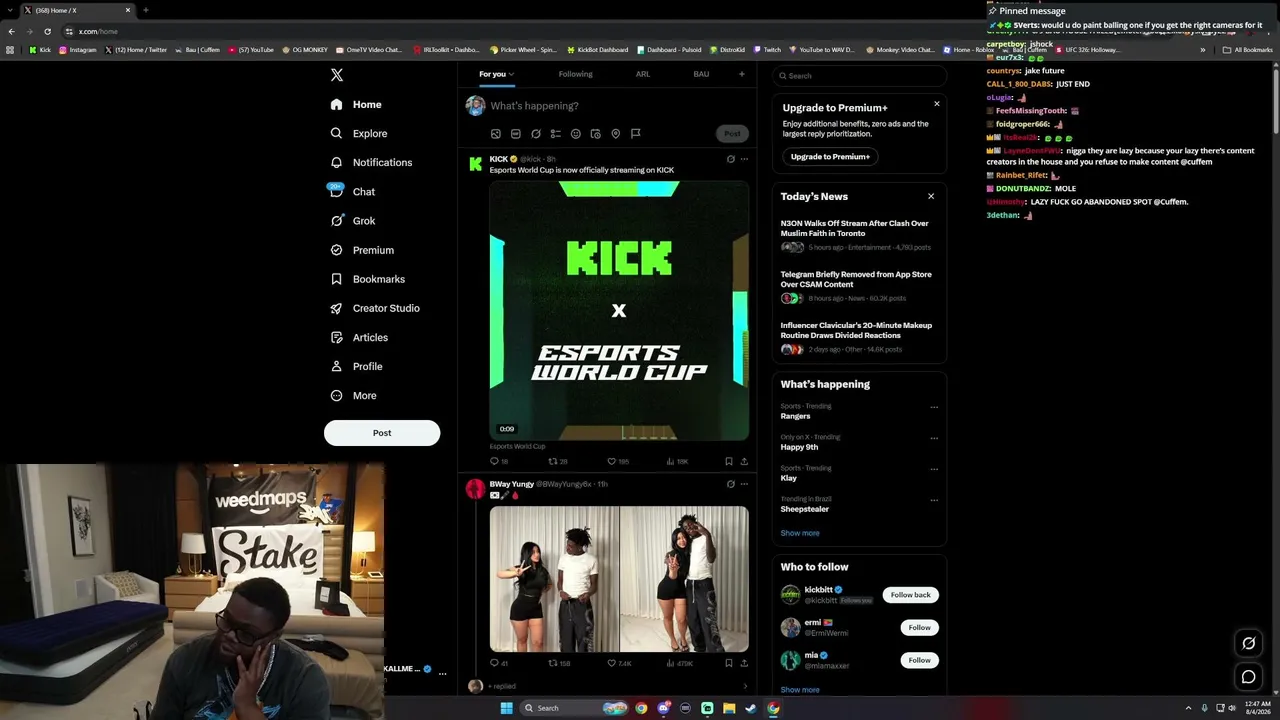Repost the BWay Yungy post
The height and width of the screenshot is (720, 1280).
553,663
